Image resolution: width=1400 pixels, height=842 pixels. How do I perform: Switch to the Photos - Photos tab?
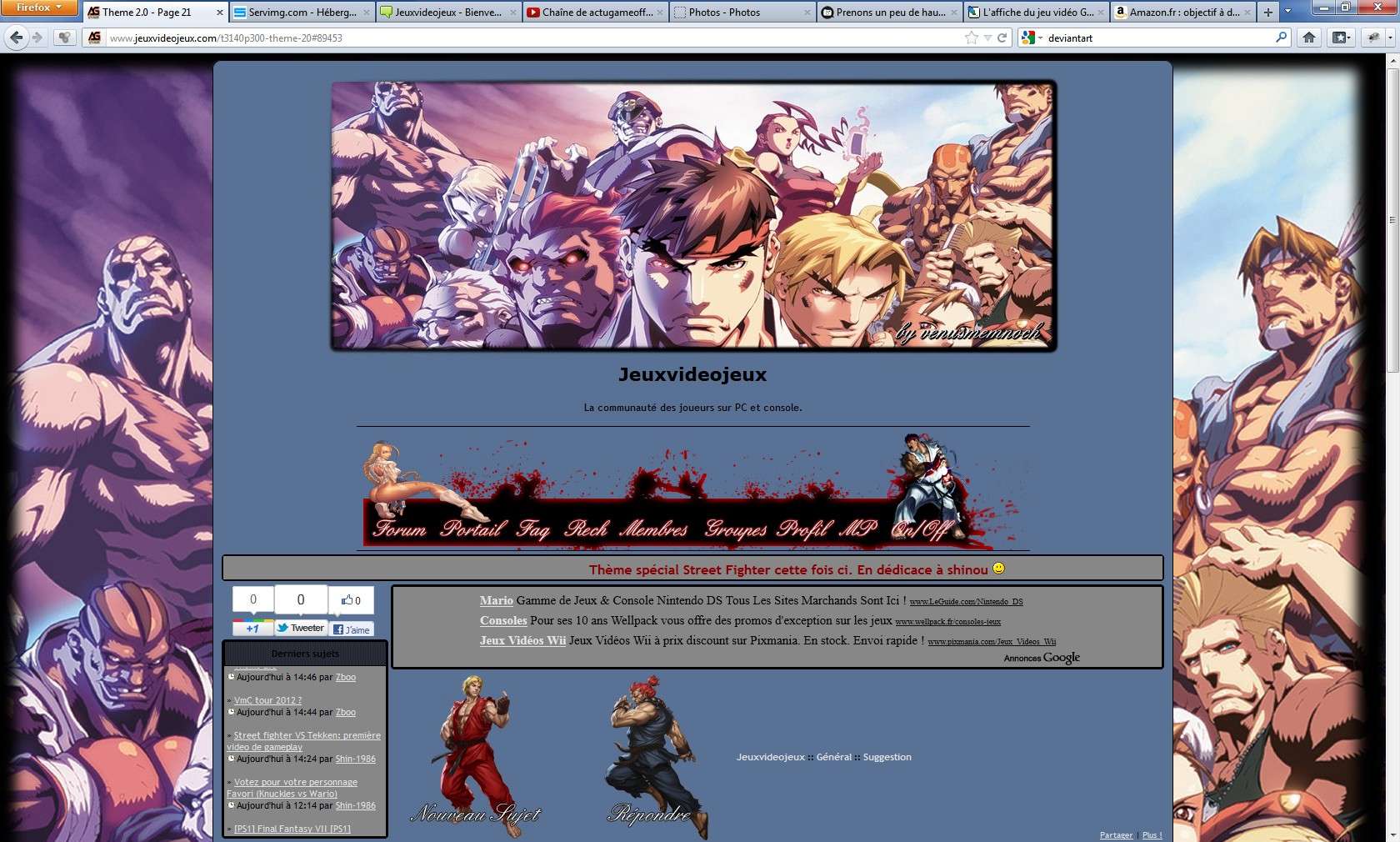pos(742,13)
